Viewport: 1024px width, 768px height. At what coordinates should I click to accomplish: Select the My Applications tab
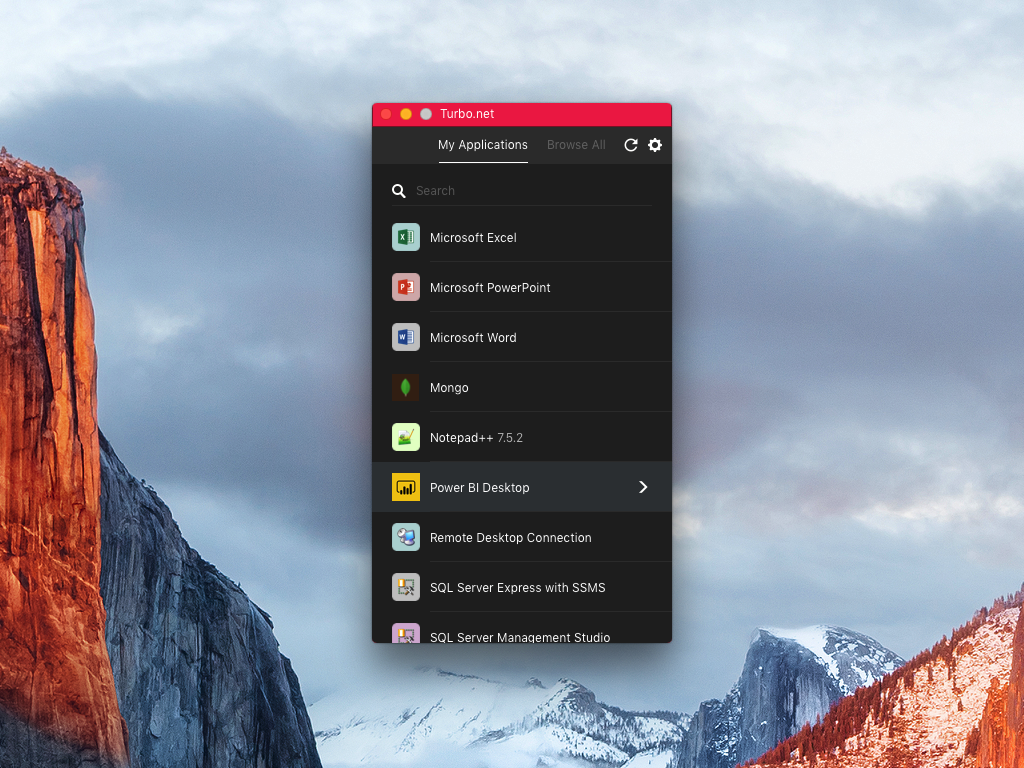coord(483,144)
